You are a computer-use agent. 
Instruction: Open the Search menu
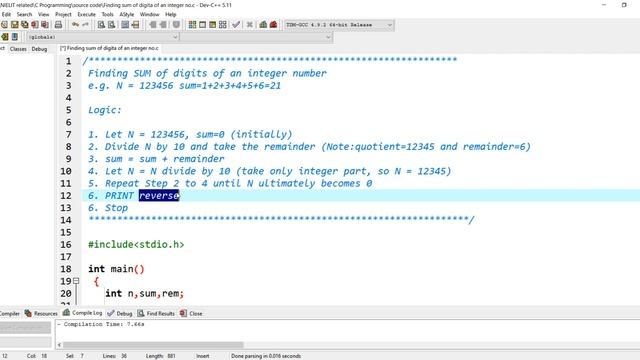(24, 14)
